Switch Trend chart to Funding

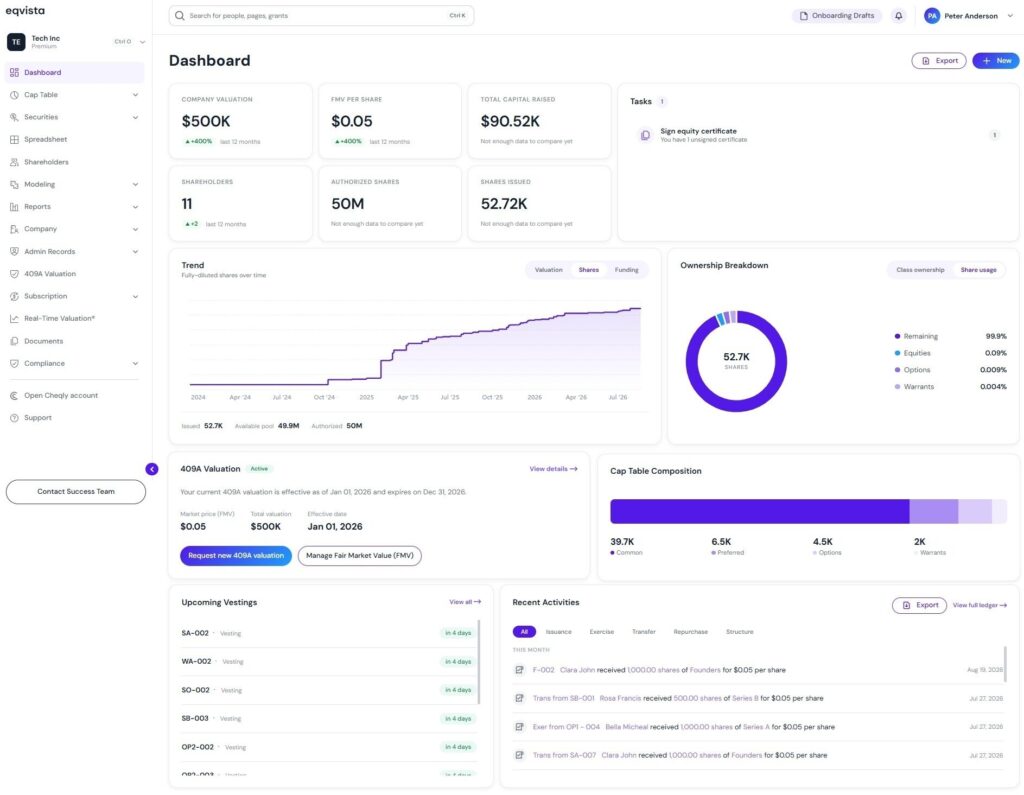(x=626, y=270)
